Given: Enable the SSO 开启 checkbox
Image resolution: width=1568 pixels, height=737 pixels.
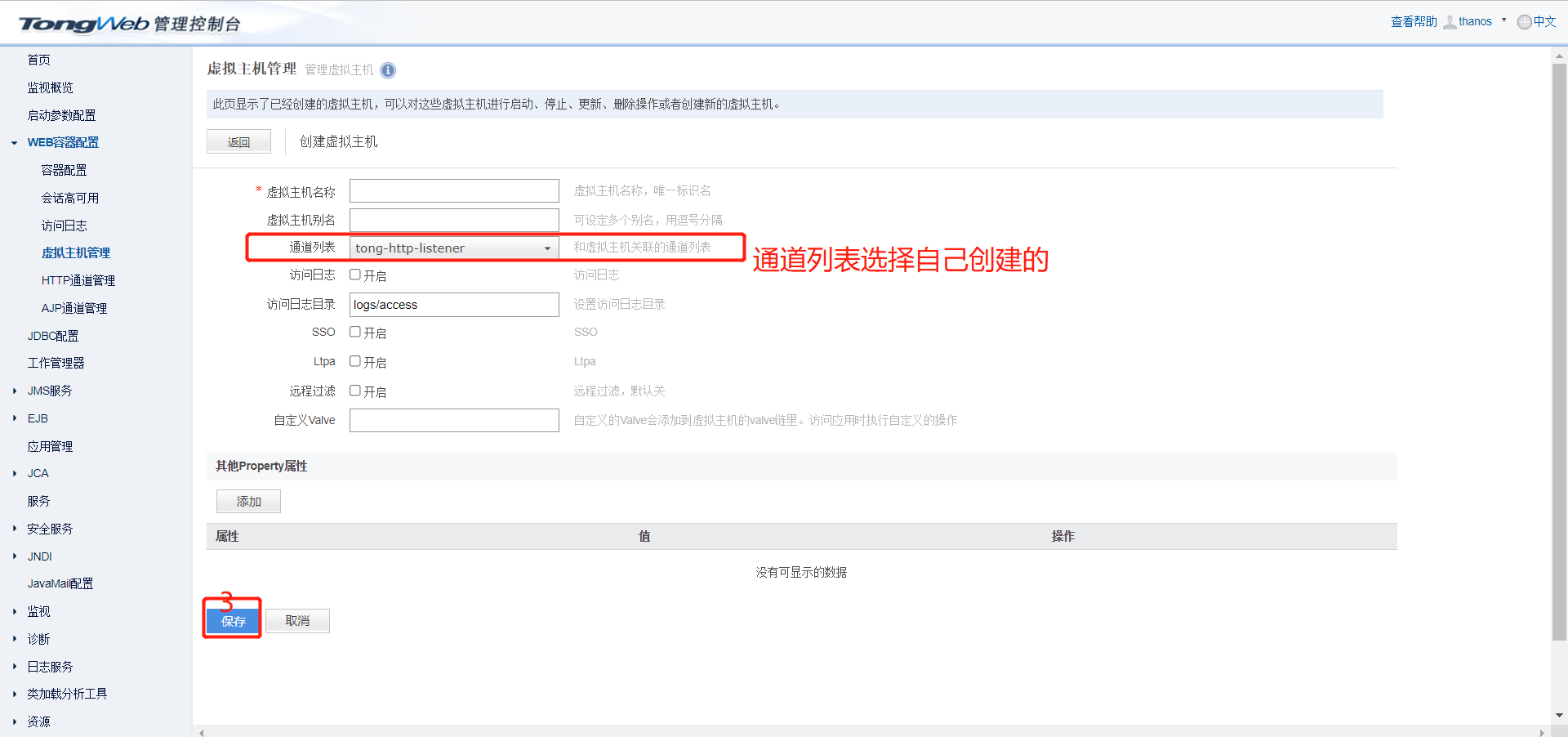Looking at the screenshot, I should click(x=354, y=333).
